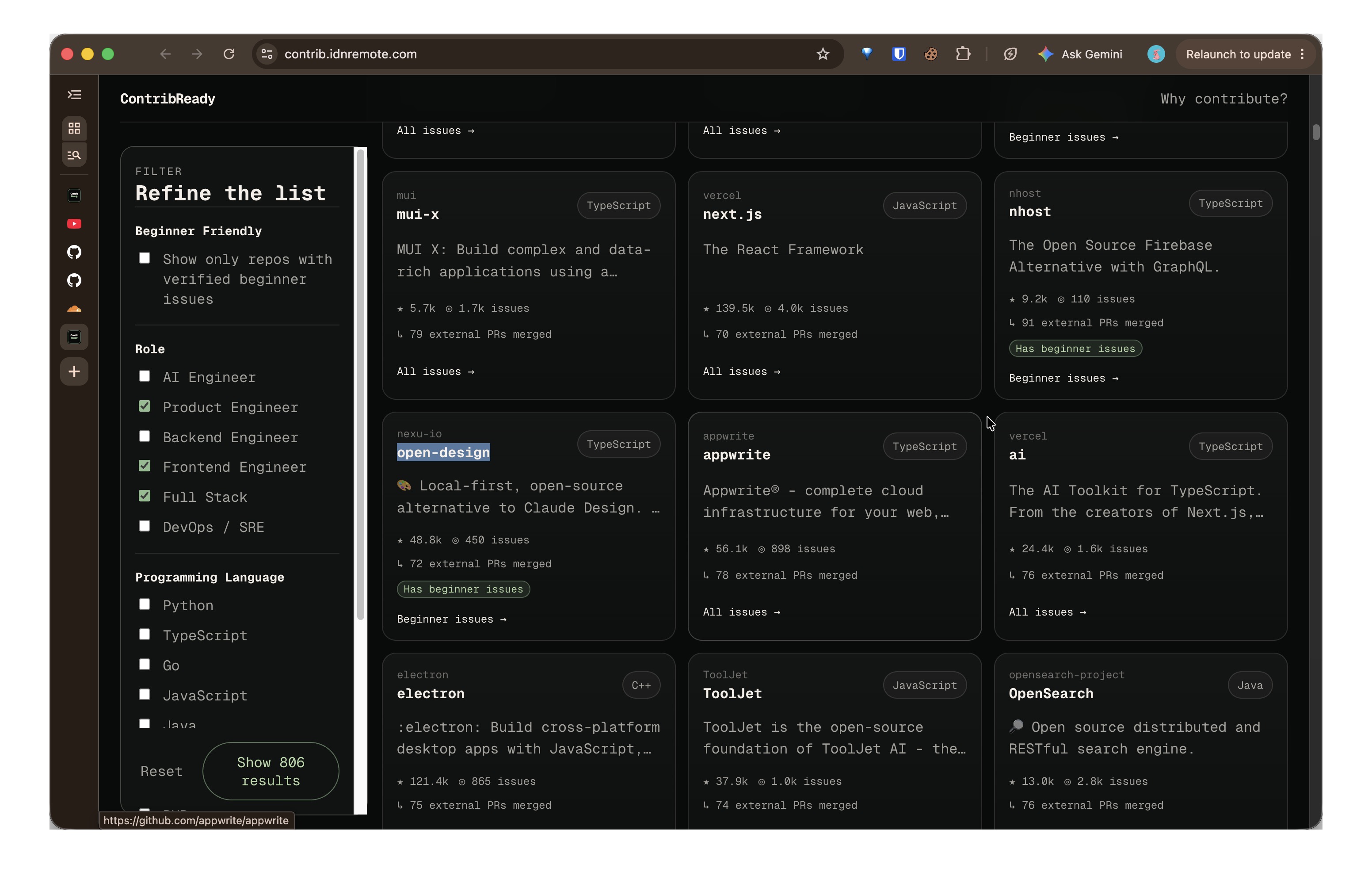Open the nhost repository title
Viewport: 1372px width, 895px height.
[x=1029, y=212]
